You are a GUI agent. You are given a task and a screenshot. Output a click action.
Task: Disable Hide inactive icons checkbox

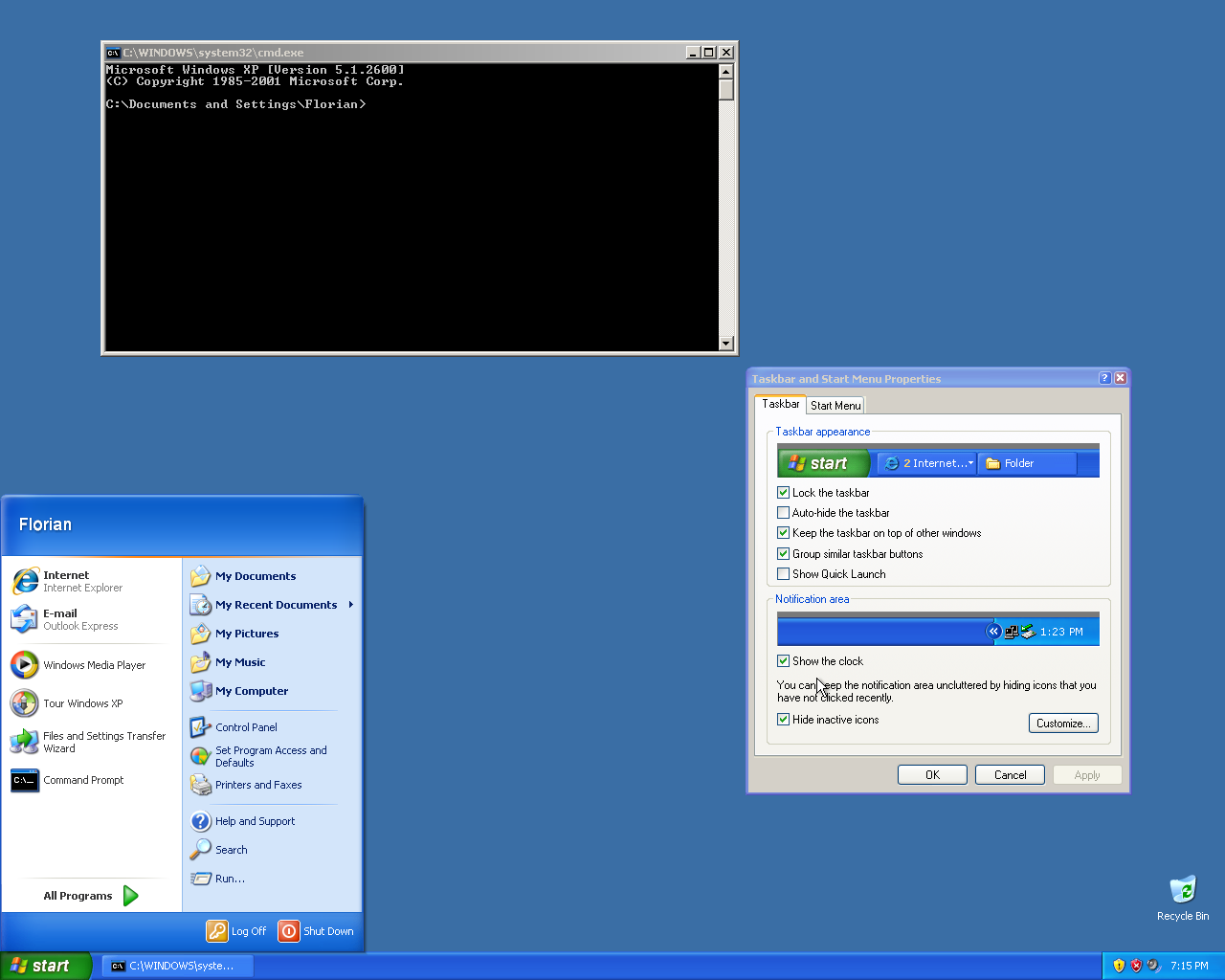(x=784, y=720)
